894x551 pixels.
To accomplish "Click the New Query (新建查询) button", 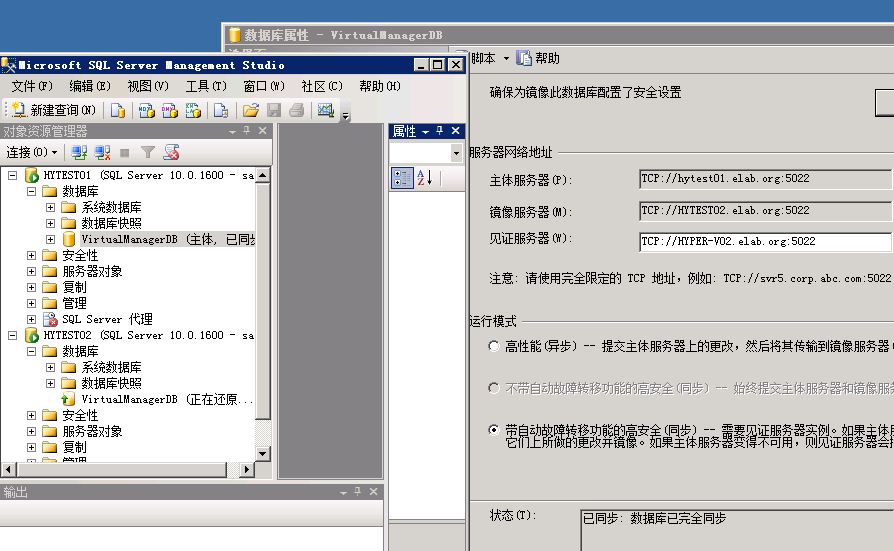I will pos(54,110).
